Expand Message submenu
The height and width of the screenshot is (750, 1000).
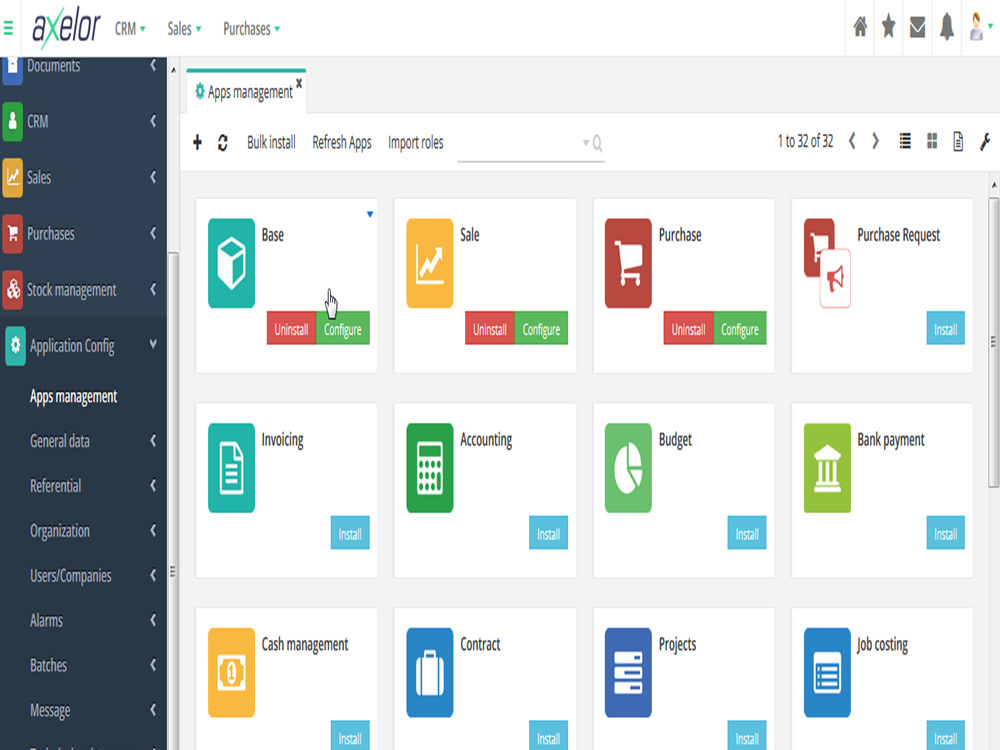pyautogui.click(x=153, y=710)
